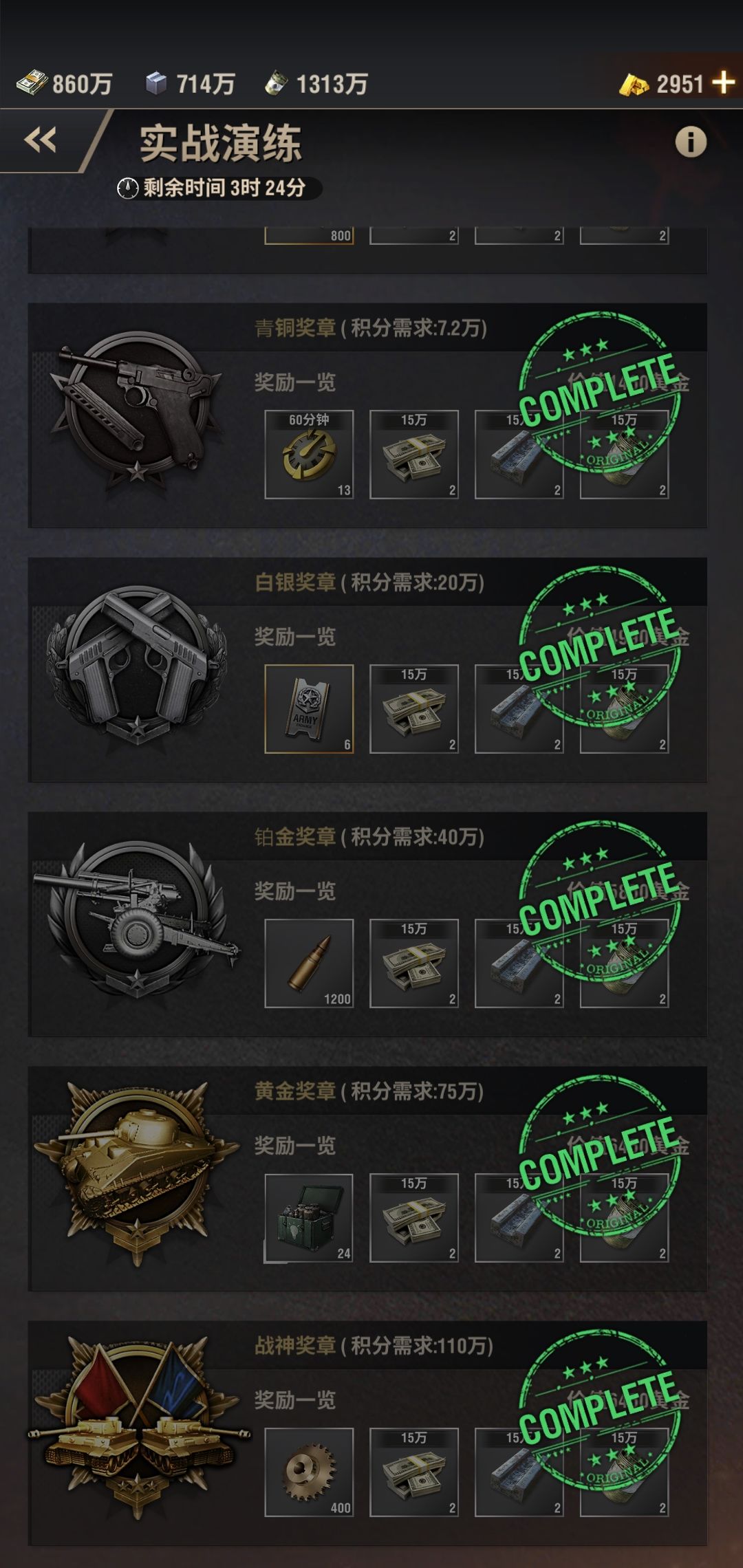The width and height of the screenshot is (743, 1568).
Task: Tap the bullet reward showing 1200
Action: pos(310,963)
